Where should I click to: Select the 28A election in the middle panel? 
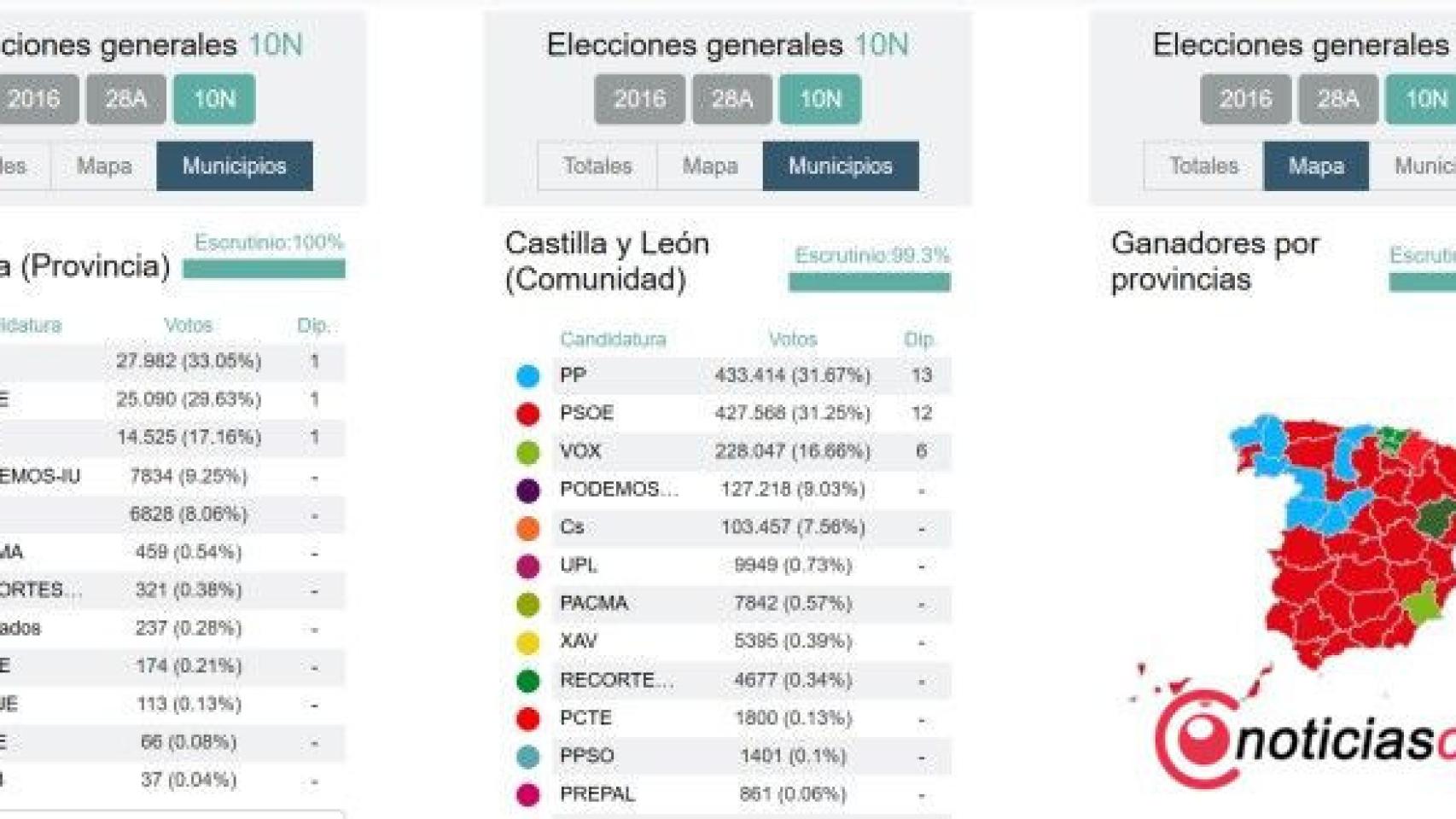pyautogui.click(x=731, y=99)
